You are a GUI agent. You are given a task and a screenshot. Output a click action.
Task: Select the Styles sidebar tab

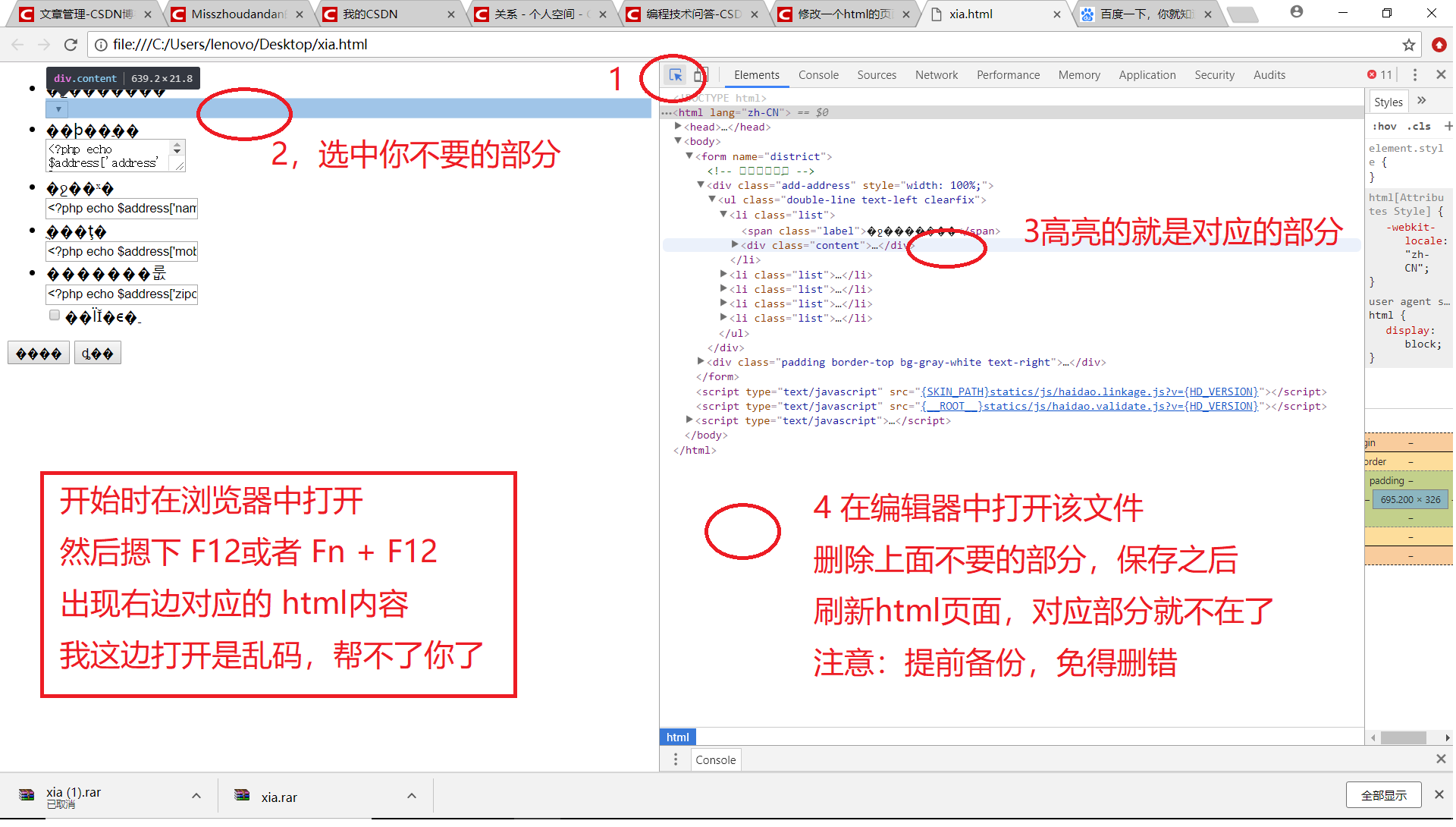click(x=1389, y=102)
